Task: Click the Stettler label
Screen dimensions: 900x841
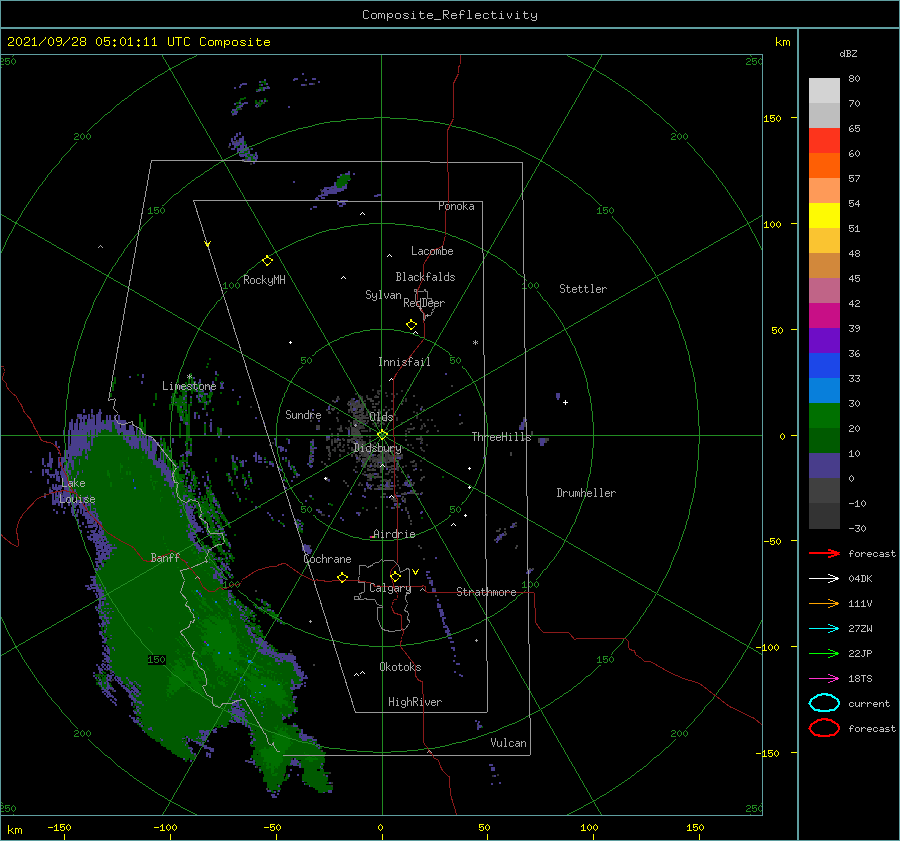Action: click(583, 289)
